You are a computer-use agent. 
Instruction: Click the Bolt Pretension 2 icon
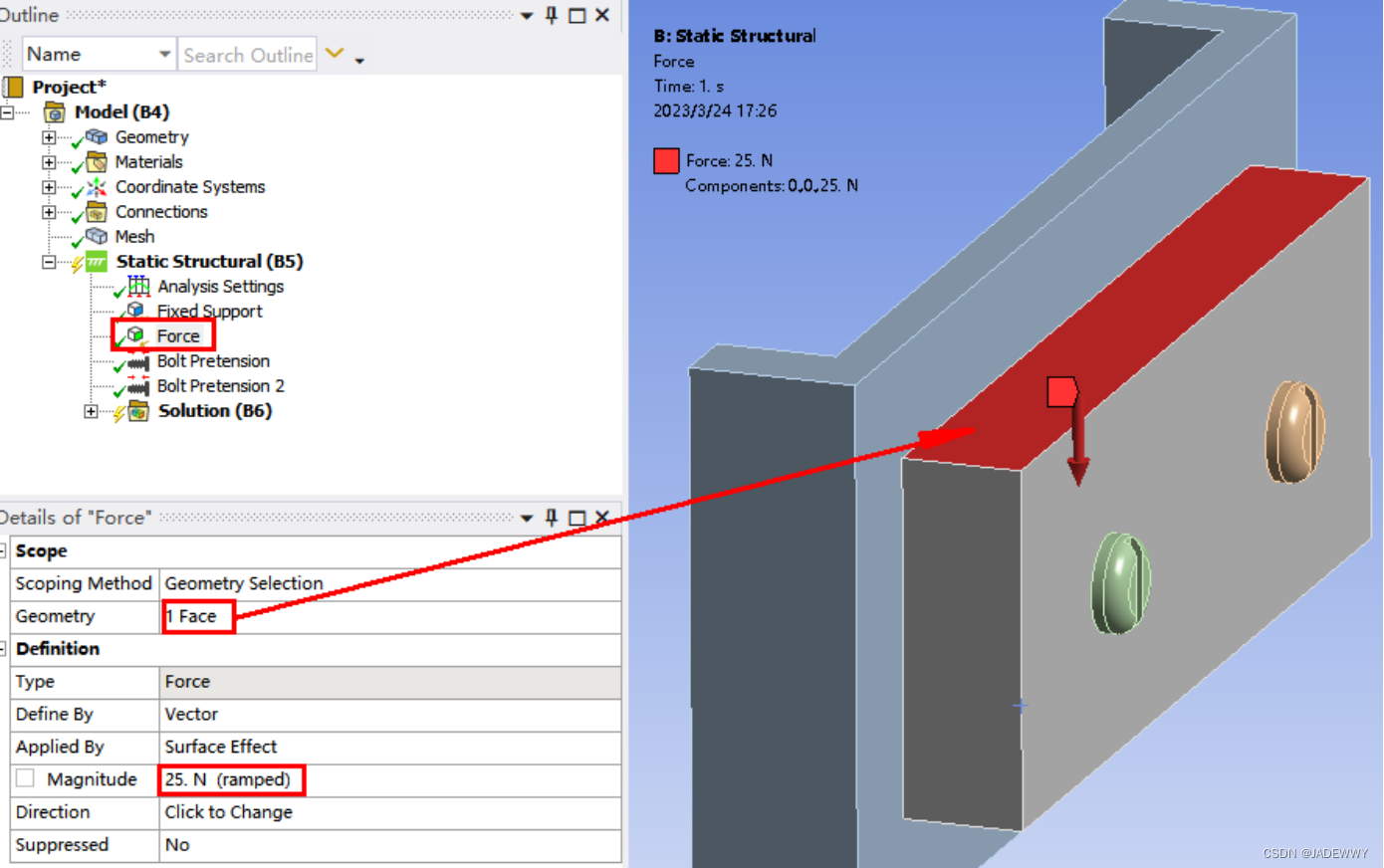138,385
